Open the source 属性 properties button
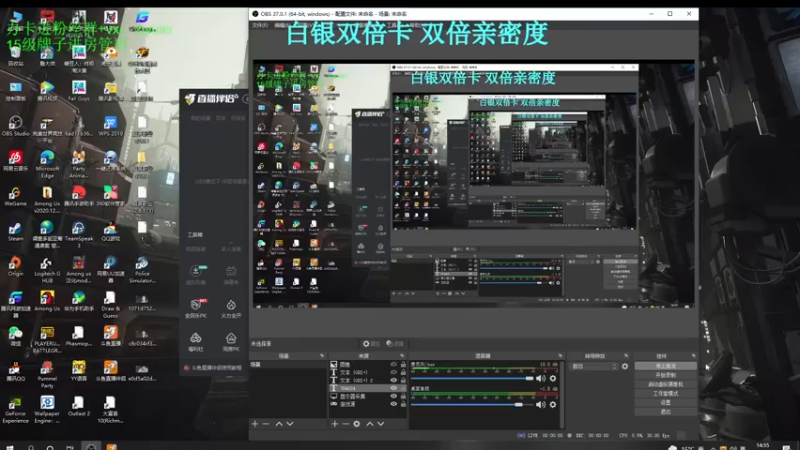Image resolution: width=800 pixels, height=450 pixels. [x=371, y=344]
